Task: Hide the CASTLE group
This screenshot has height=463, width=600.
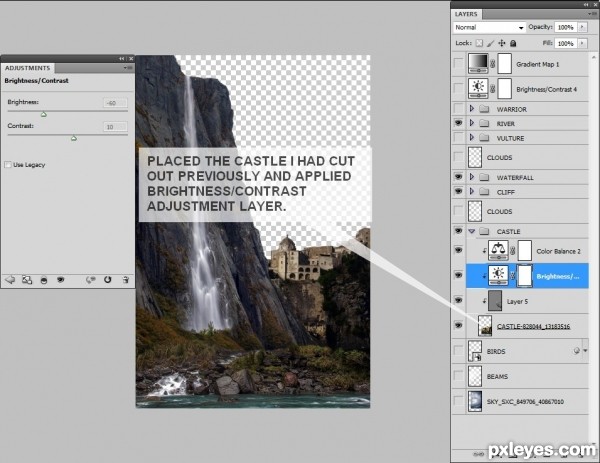Action: coord(458,231)
